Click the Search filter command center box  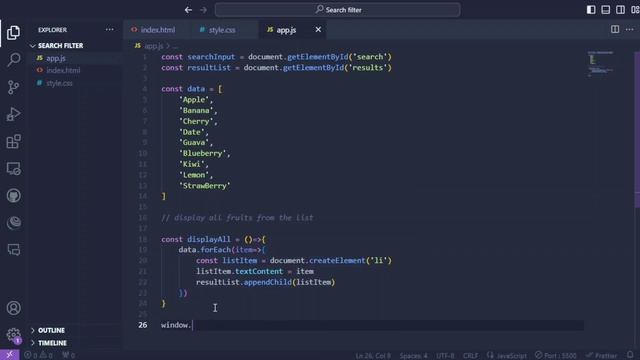pyautogui.click(x=338, y=10)
